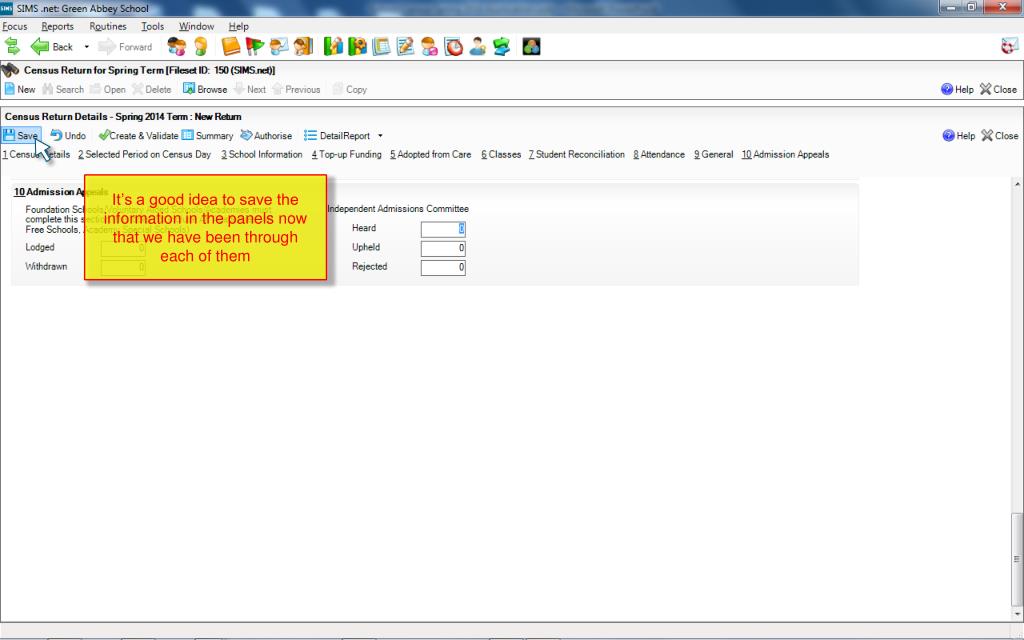Open the Summary report
This screenshot has height=640, width=1024.
207,136
